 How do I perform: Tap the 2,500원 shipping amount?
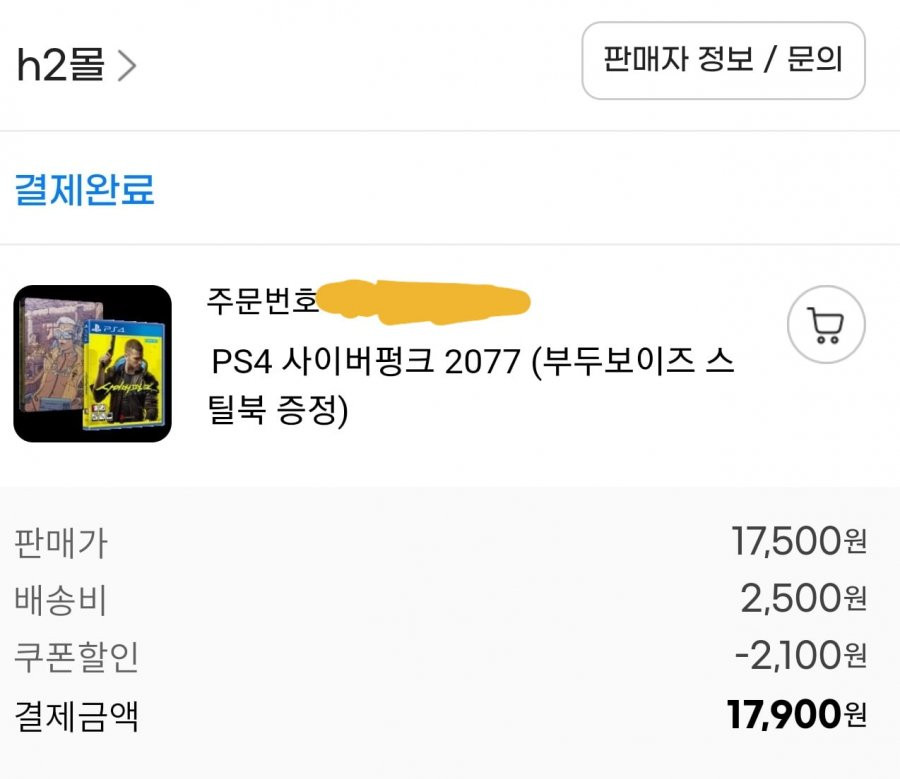pos(804,599)
